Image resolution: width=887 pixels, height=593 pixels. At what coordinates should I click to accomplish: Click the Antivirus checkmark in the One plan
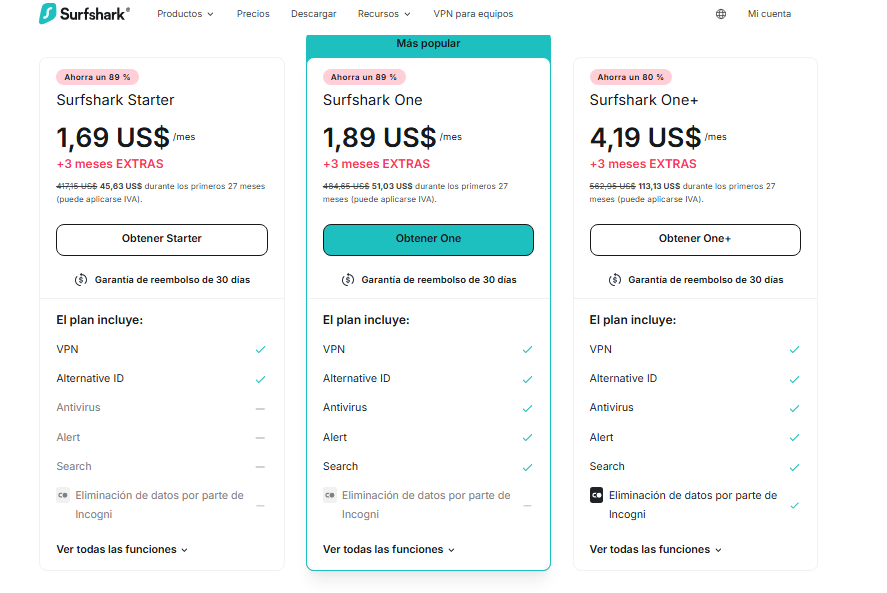(x=527, y=408)
